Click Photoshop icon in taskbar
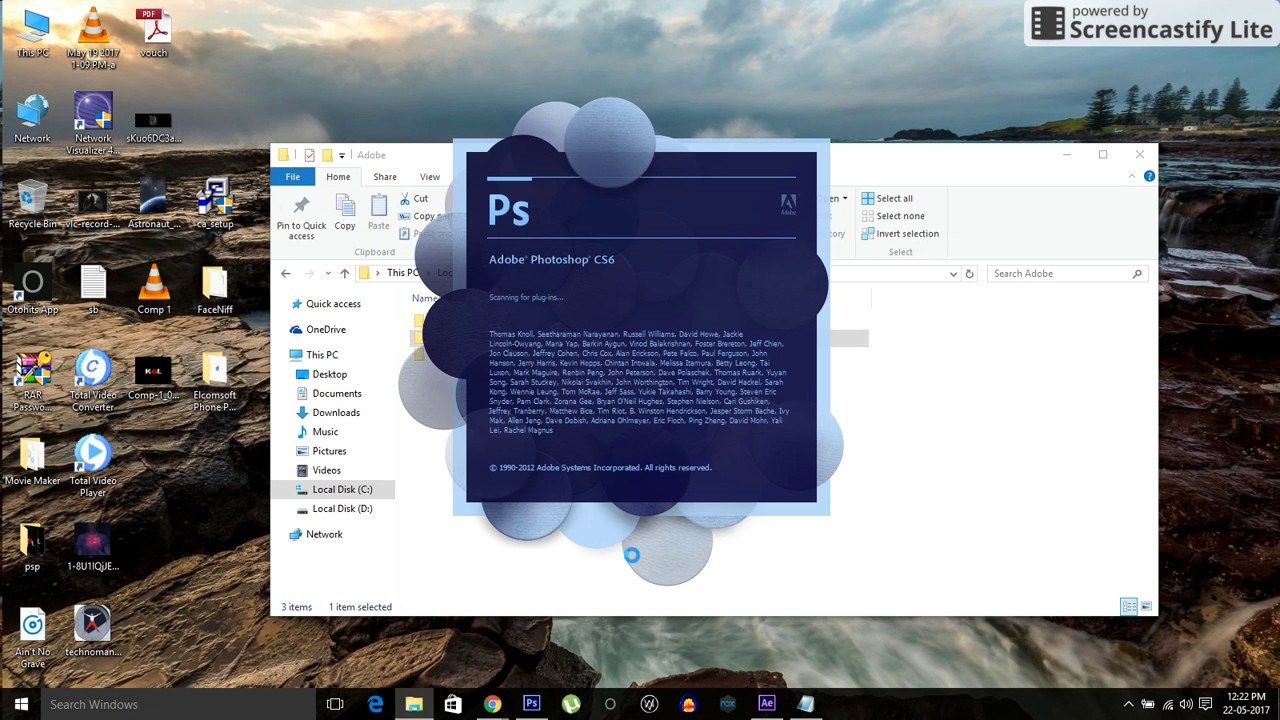The width and height of the screenshot is (1280, 720). pos(531,704)
